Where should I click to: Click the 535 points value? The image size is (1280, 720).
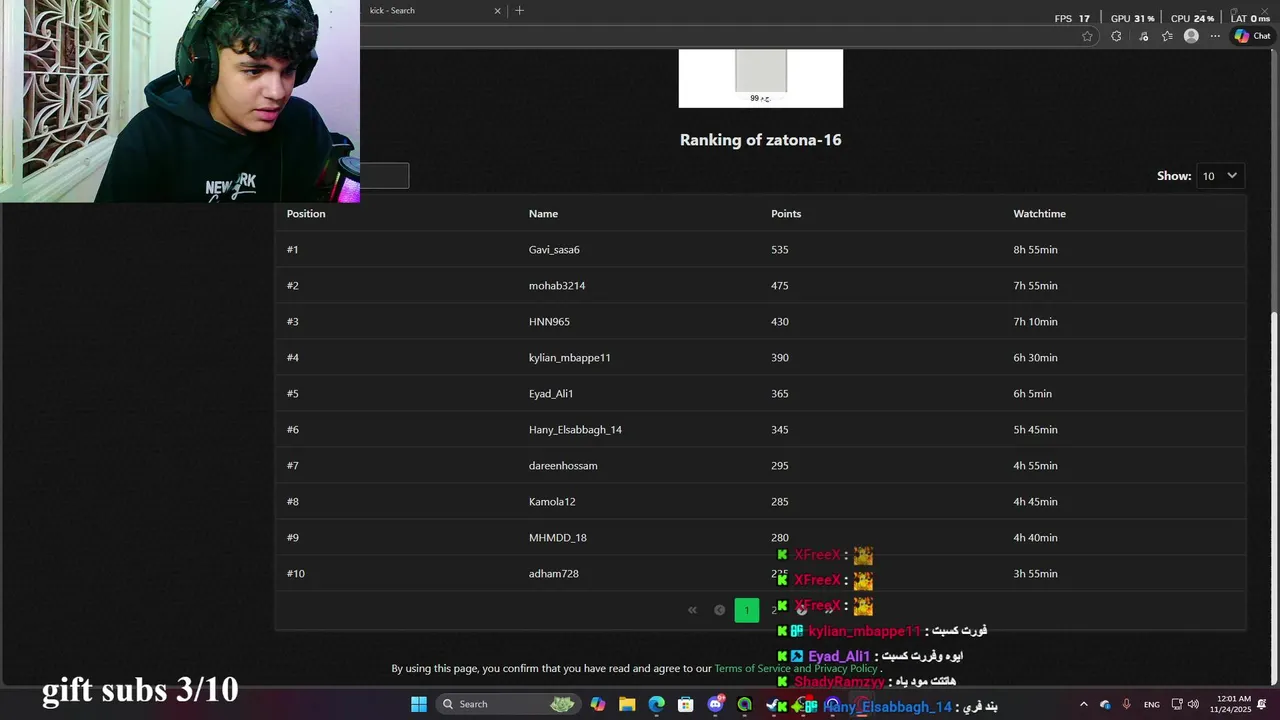[x=779, y=249]
